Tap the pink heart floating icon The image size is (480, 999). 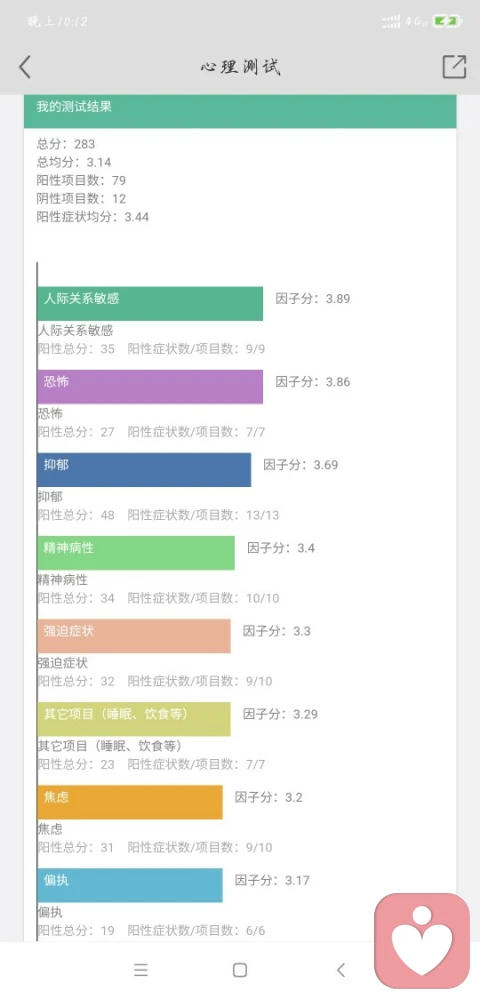422,940
